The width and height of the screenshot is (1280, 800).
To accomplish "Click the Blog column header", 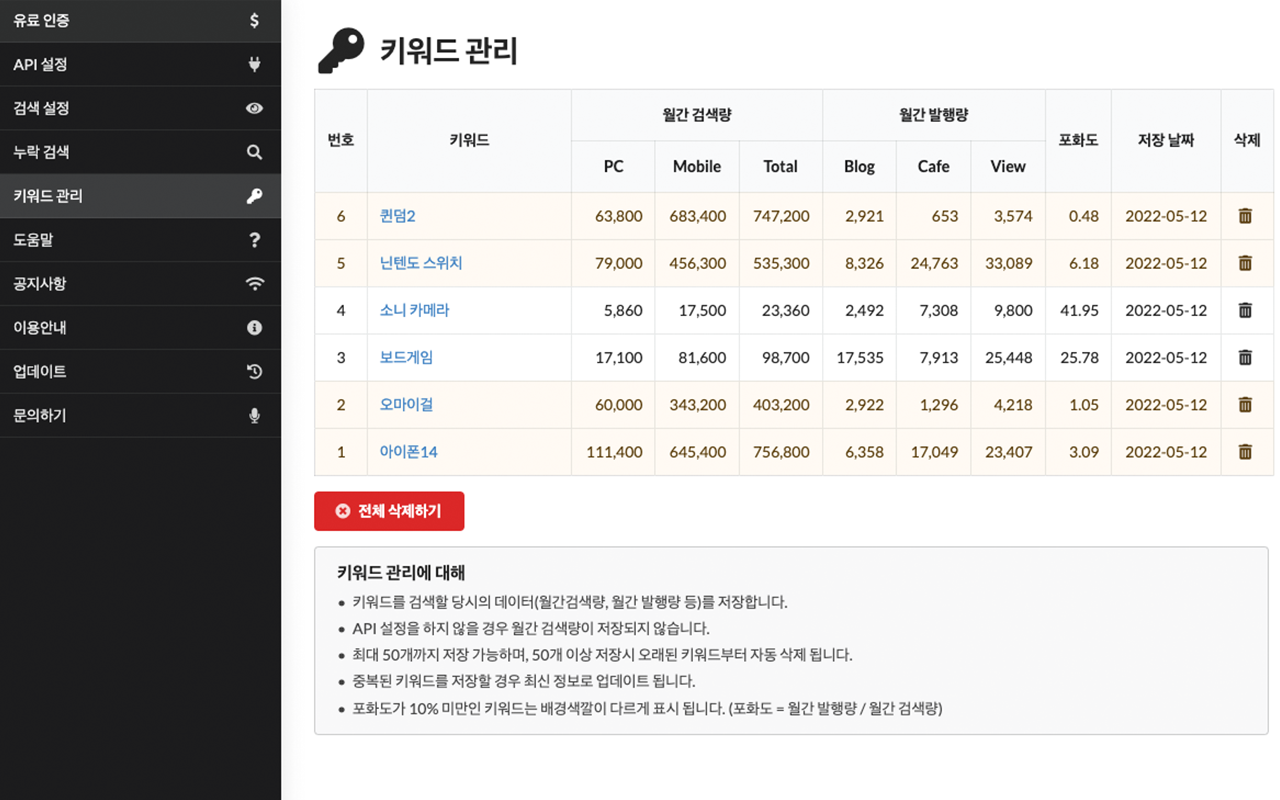I will click(860, 166).
